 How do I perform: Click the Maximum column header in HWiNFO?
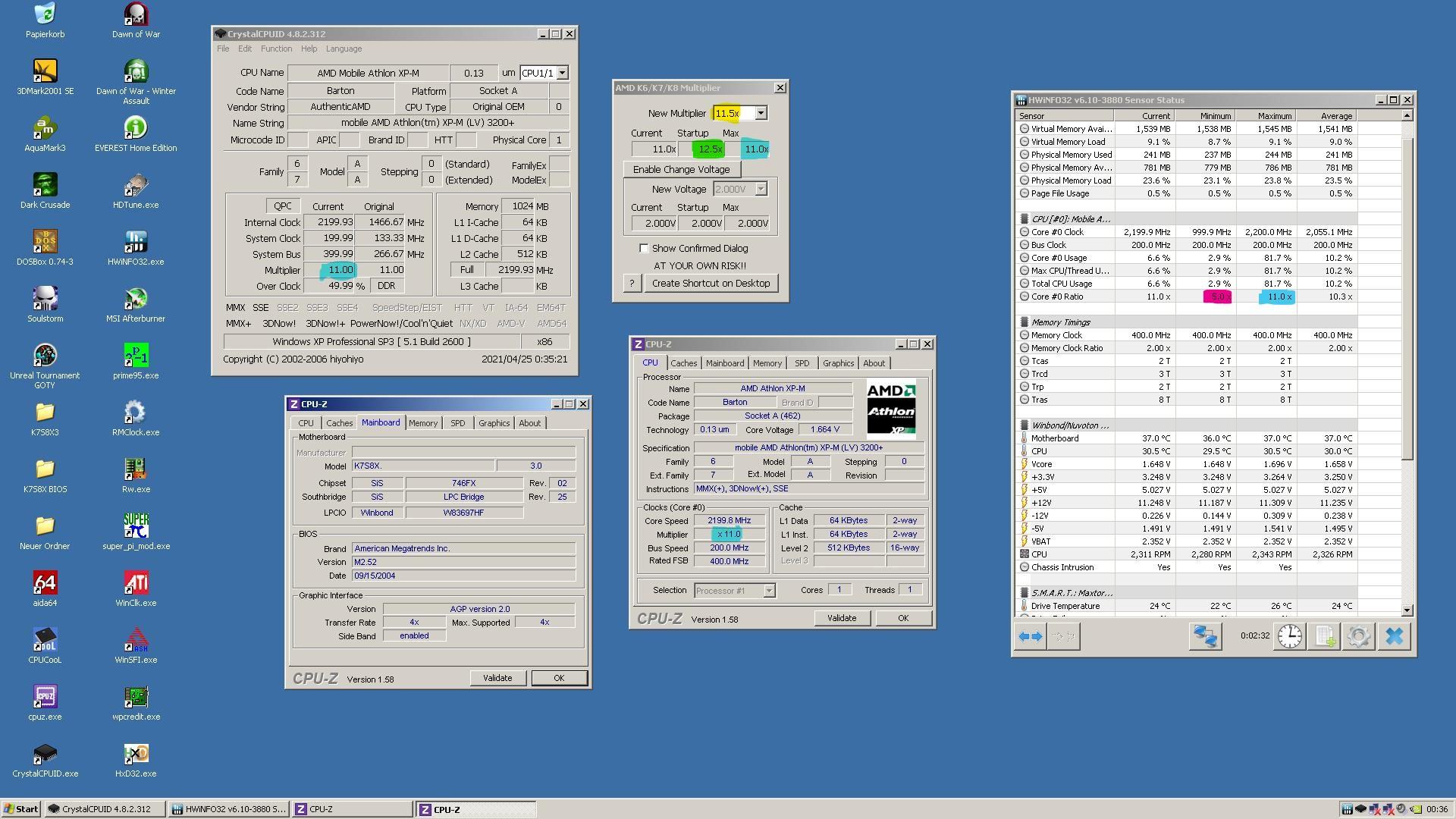click(x=1266, y=116)
